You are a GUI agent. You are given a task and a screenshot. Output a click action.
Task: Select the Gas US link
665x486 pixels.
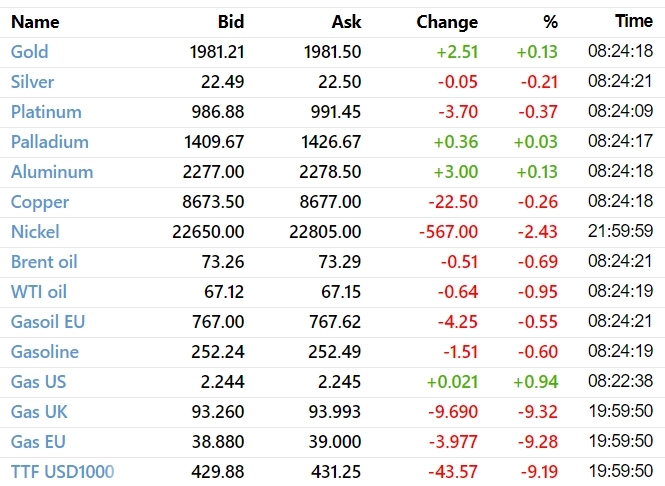point(38,382)
